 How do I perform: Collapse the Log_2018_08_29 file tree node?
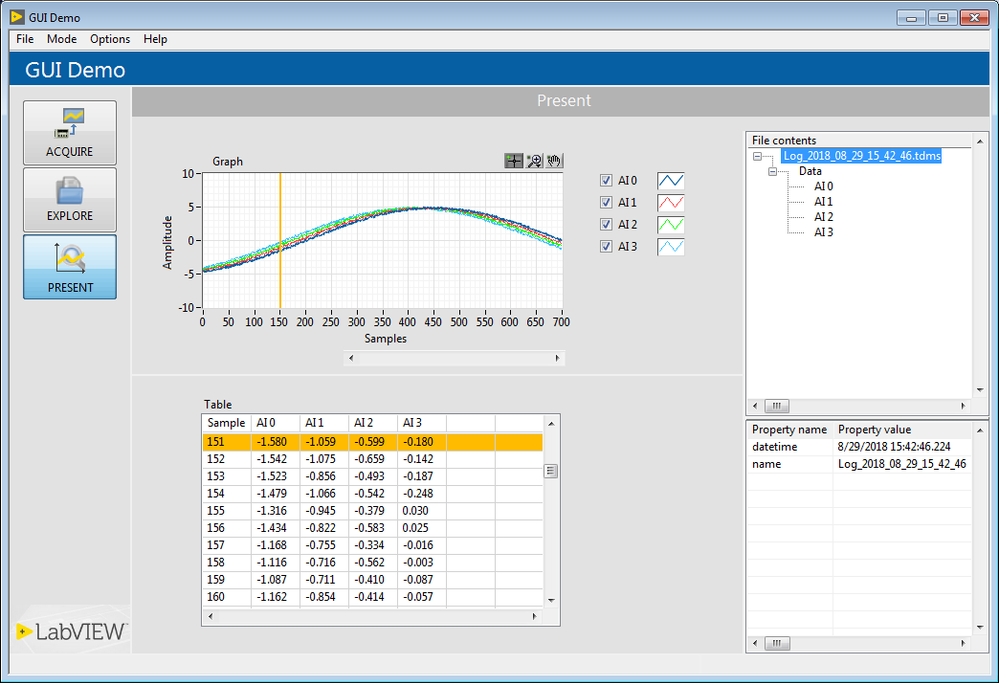tap(758, 156)
